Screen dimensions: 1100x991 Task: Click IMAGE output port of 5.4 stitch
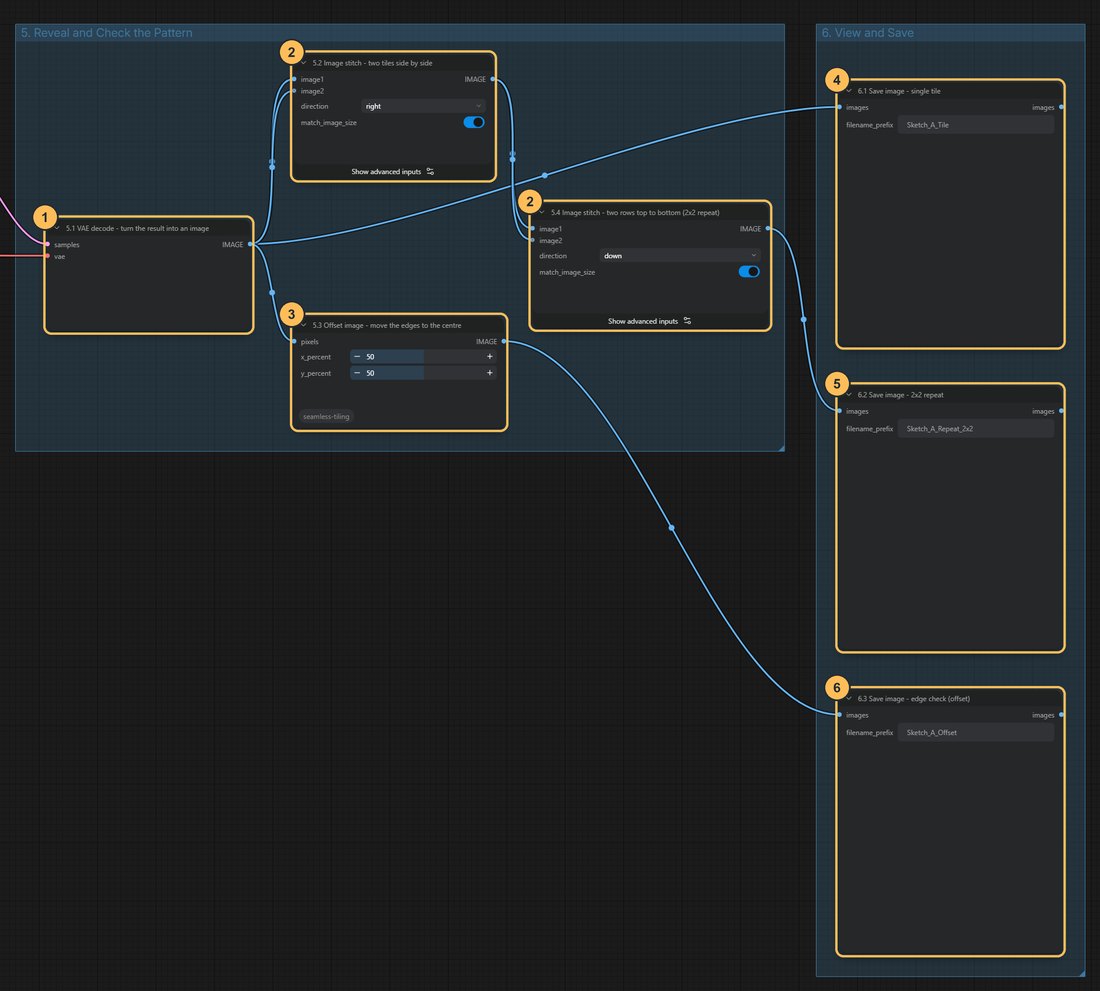(x=768, y=229)
